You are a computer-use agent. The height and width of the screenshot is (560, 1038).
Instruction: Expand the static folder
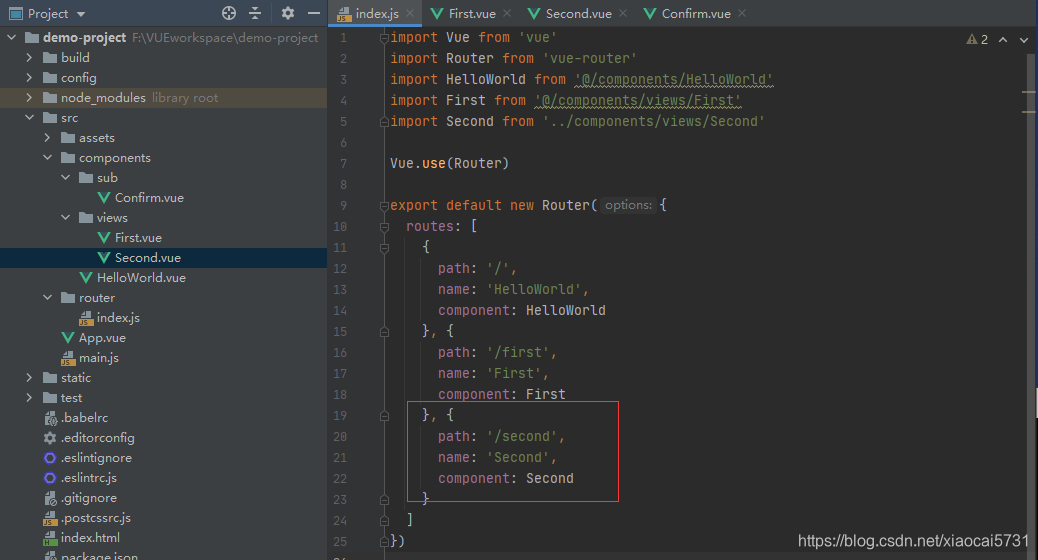click(29, 377)
